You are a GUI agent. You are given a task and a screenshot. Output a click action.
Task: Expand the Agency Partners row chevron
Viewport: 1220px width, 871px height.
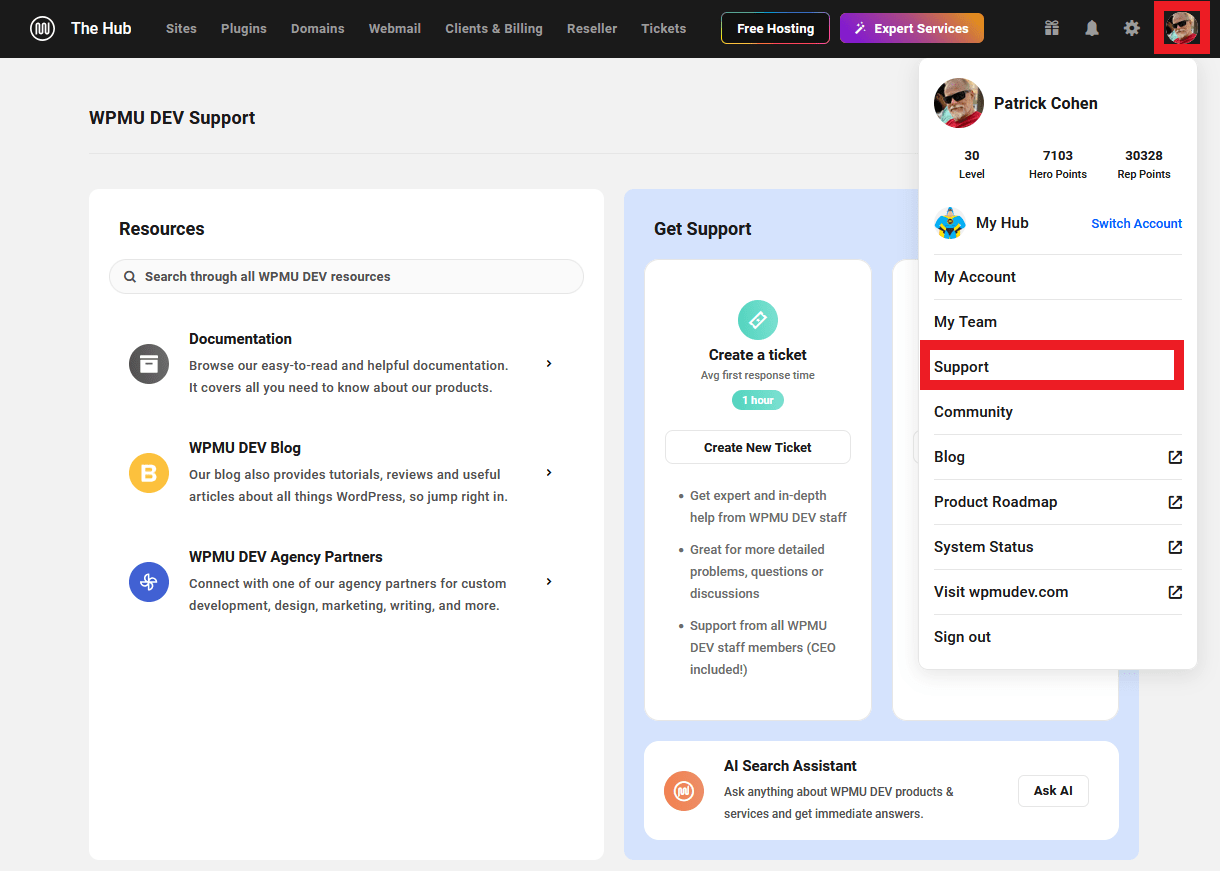pos(549,581)
